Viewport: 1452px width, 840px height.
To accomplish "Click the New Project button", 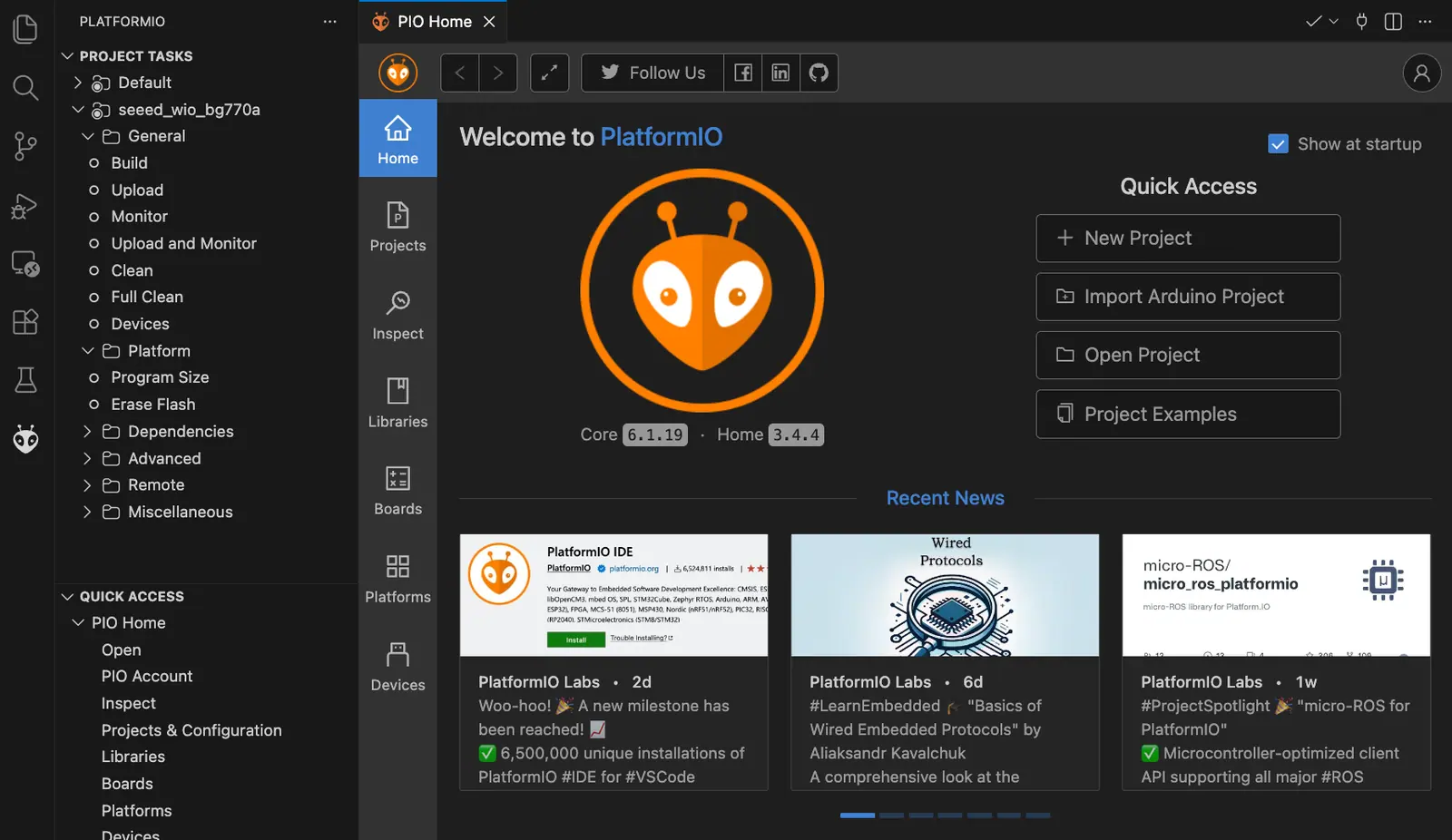I will click(1188, 238).
